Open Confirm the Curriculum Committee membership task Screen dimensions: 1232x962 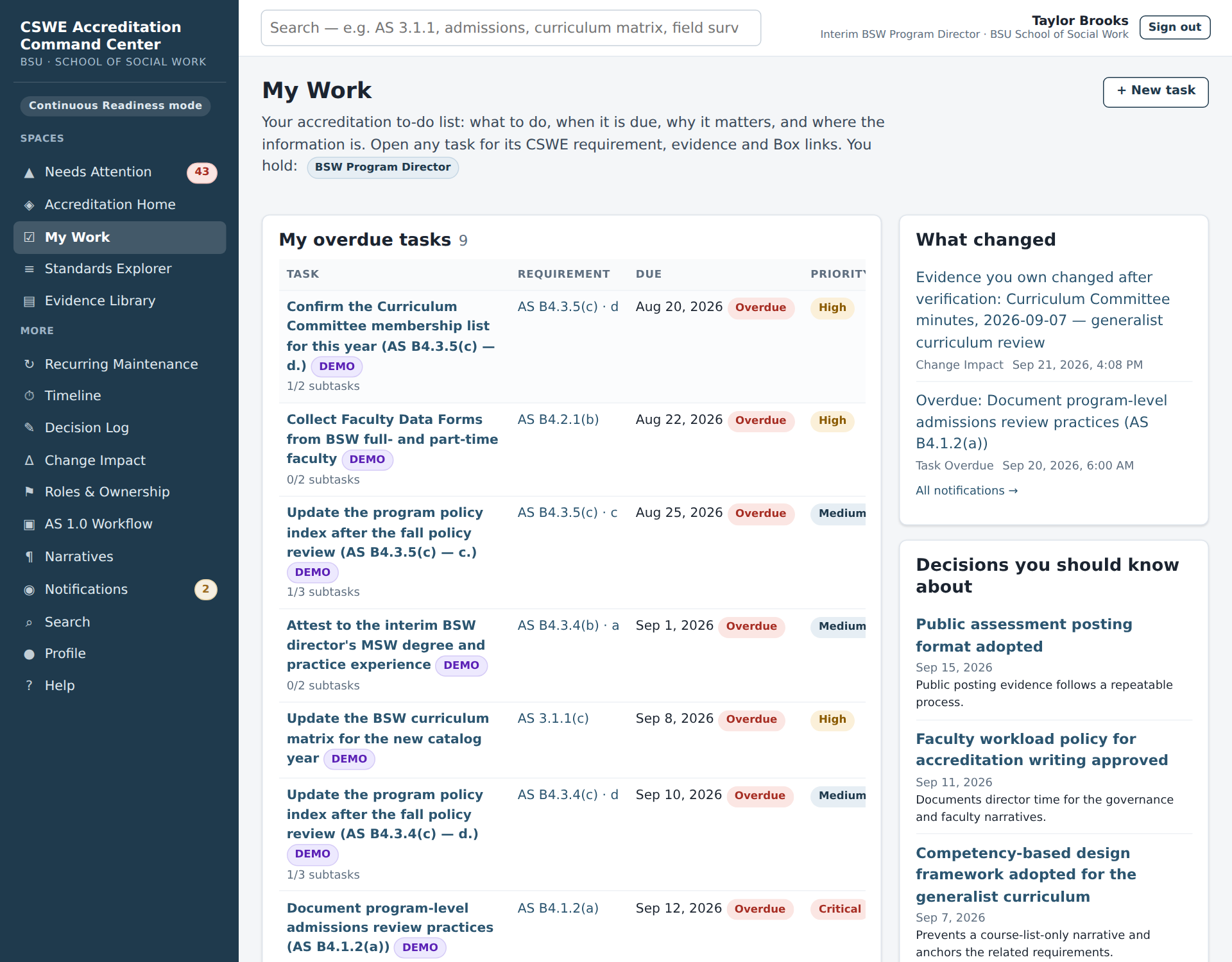[391, 336]
